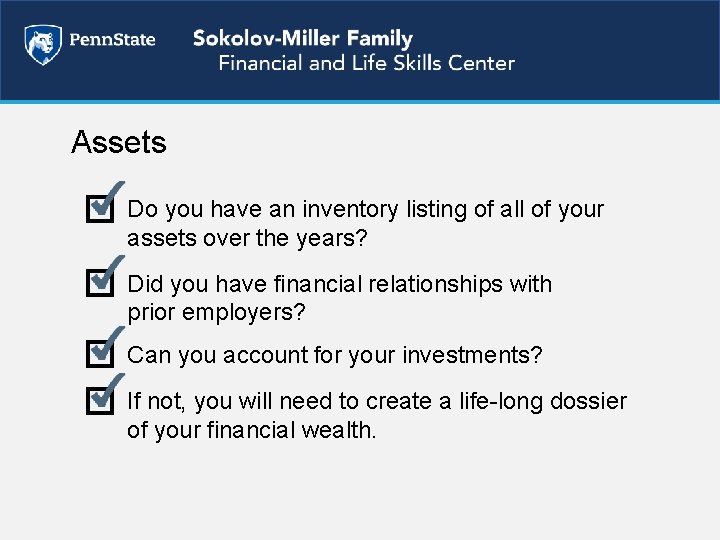Viewport: 720px width, 540px height.
Task: Toggle the checkbox beside 'If not, you will need'
Action: (x=99, y=401)
